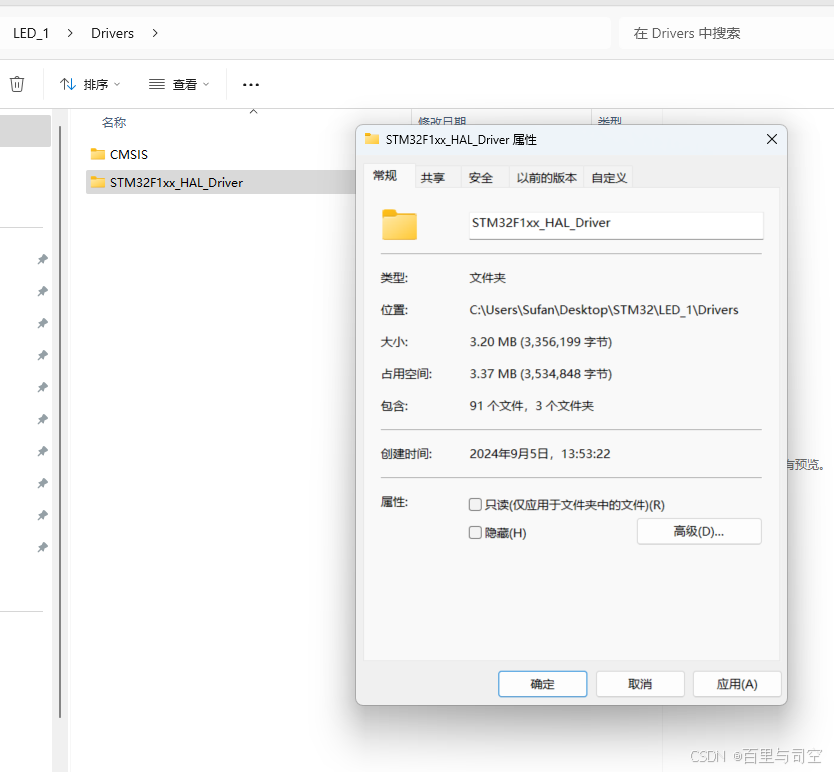Screen dimensions: 834x772
Task: Switch to Previous Versions (以前的版本) tab
Action: pyautogui.click(x=547, y=178)
